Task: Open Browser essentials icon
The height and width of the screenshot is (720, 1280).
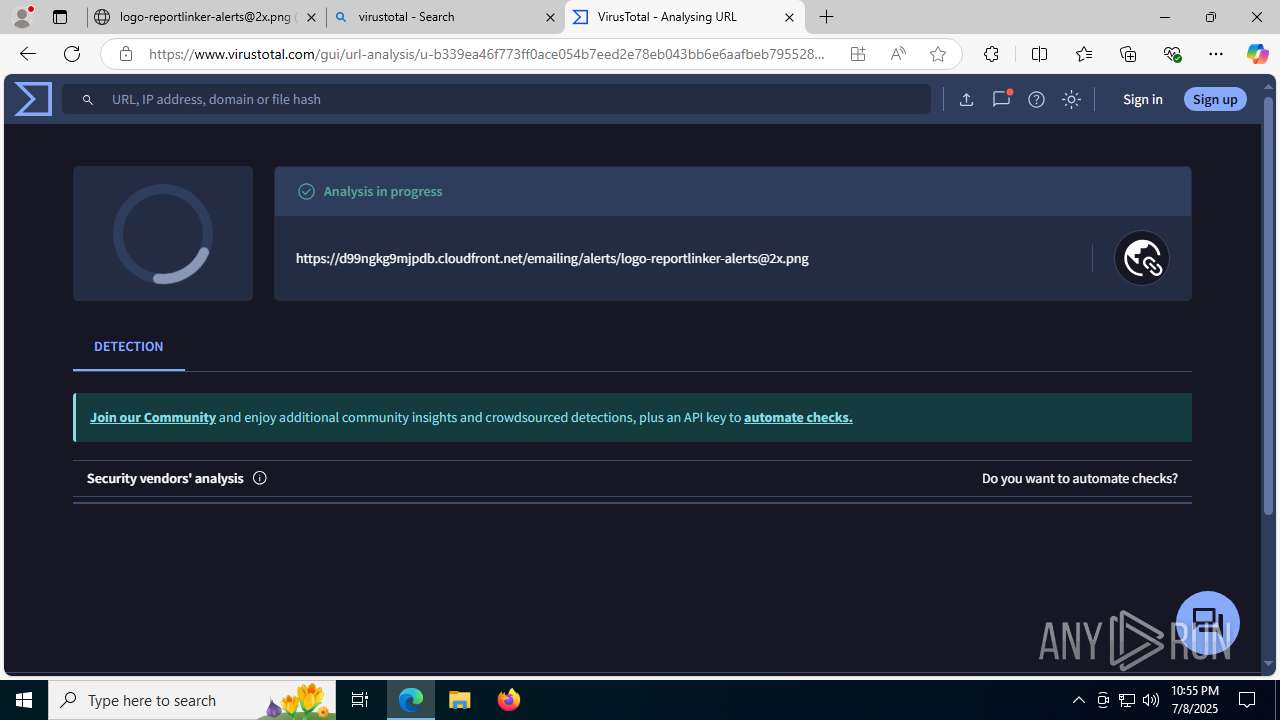Action: [1172, 54]
